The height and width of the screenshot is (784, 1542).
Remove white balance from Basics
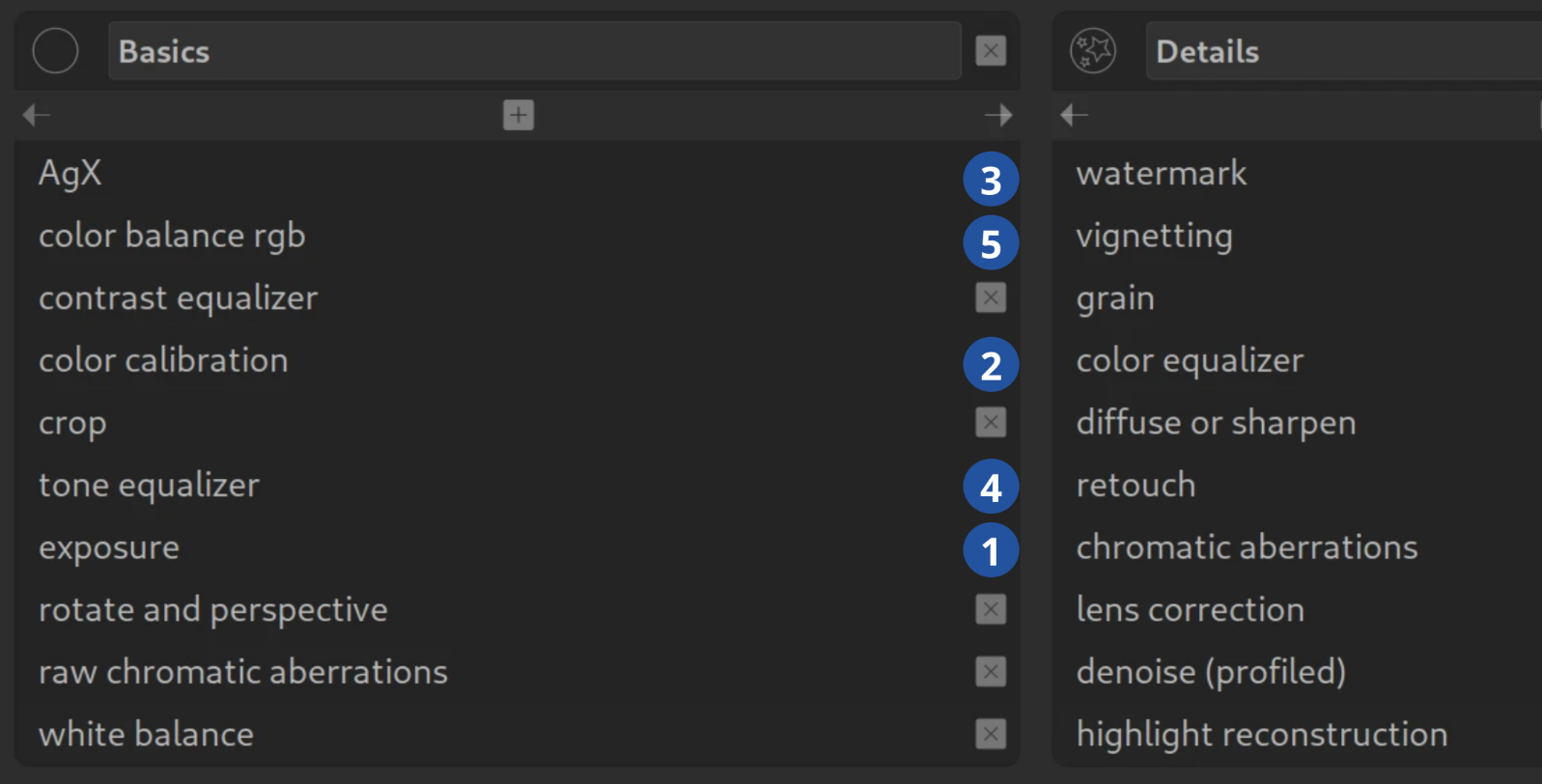[x=991, y=734]
